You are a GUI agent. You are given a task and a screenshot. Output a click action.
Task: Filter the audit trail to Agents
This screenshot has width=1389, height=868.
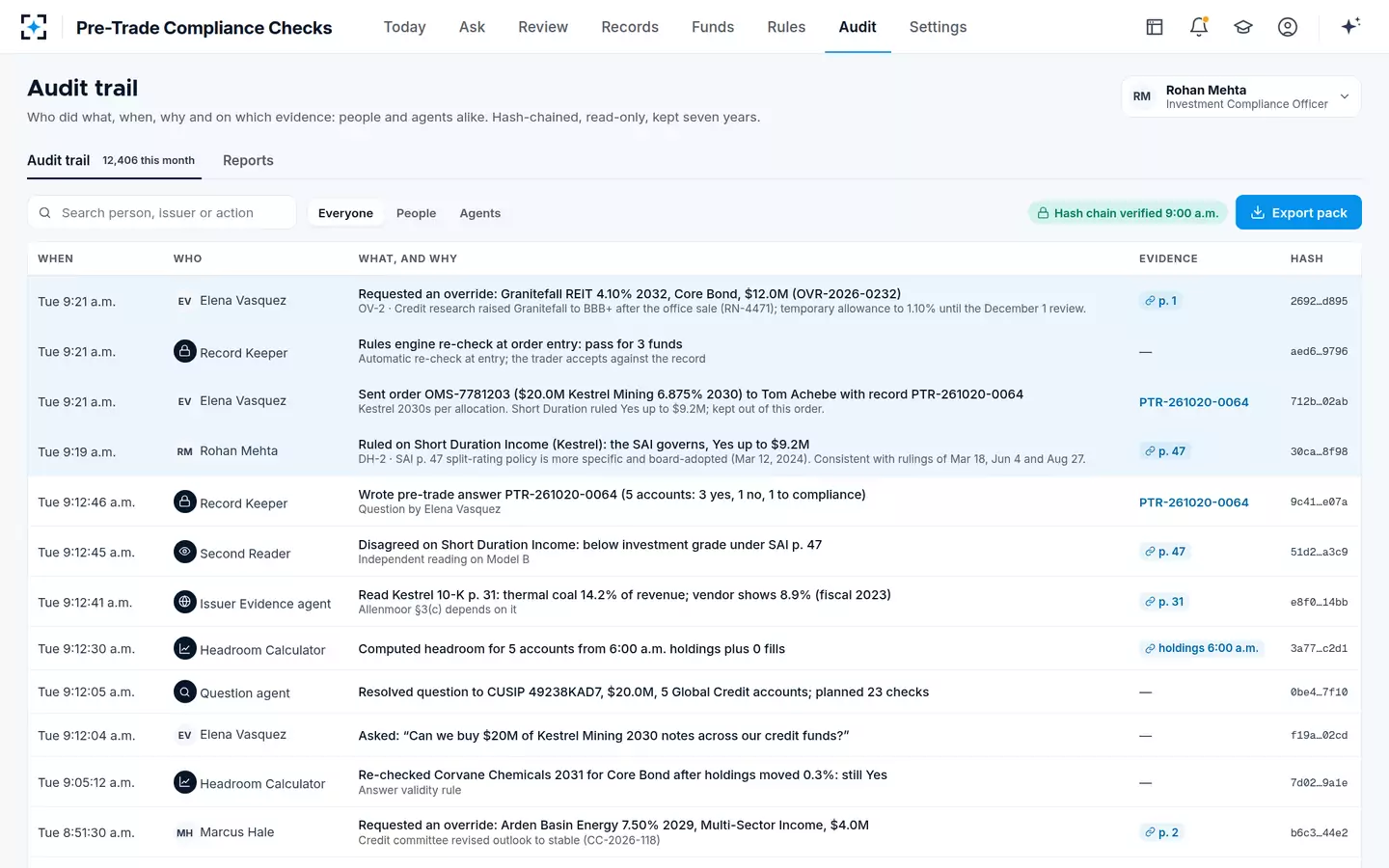(480, 213)
